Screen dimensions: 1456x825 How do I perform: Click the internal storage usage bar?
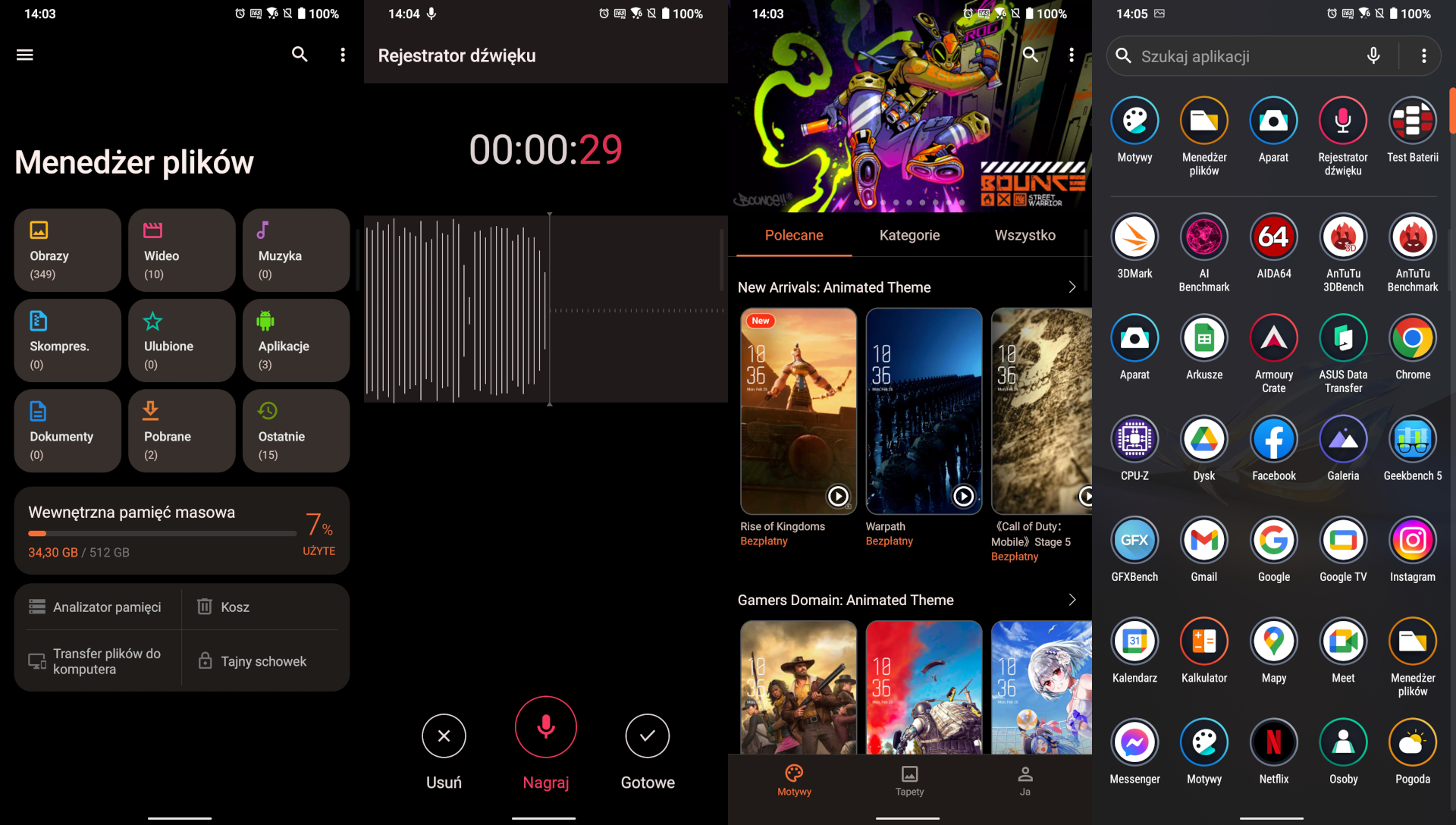(x=162, y=533)
